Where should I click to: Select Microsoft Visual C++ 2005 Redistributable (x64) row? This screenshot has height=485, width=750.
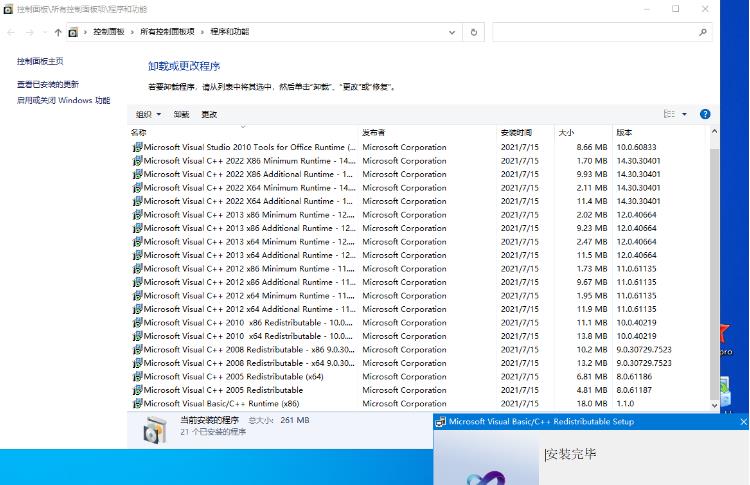coord(233,377)
